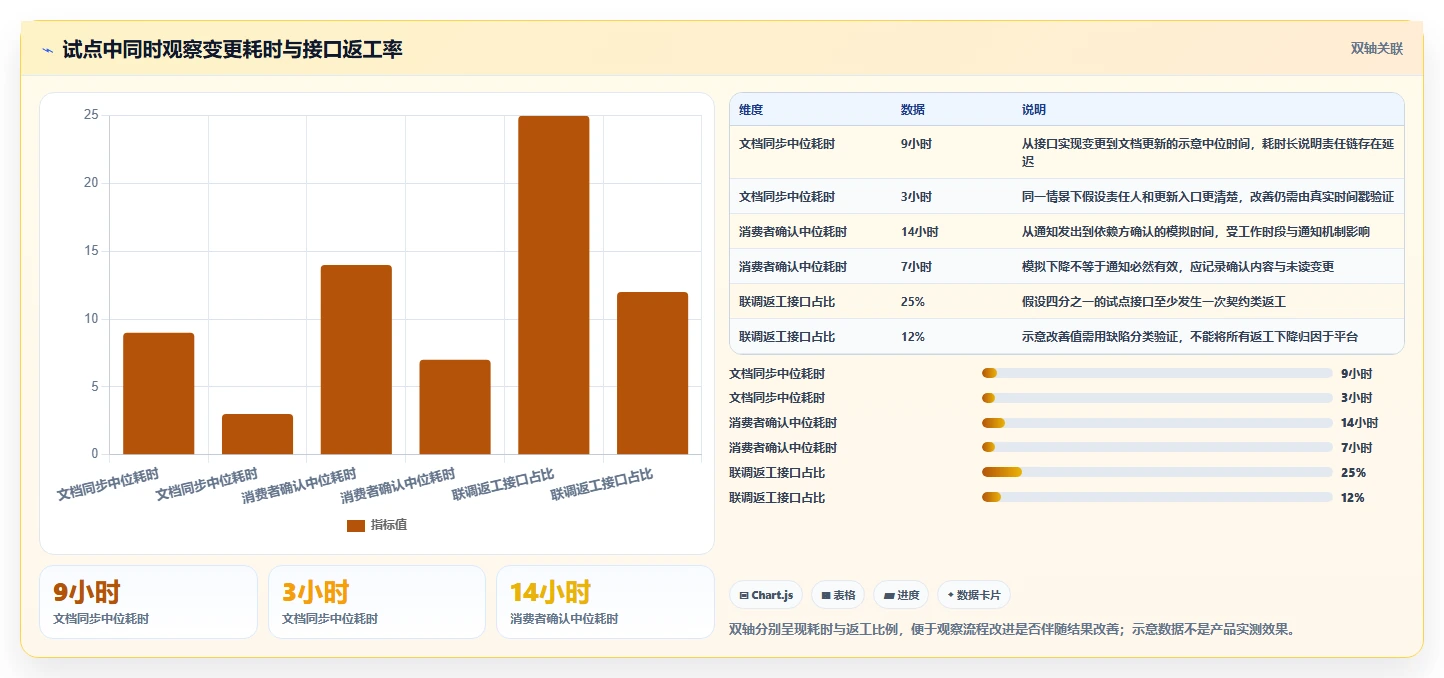Click the 表格 tag
The height and width of the screenshot is (678, 1444).
[x=838, y=595]
